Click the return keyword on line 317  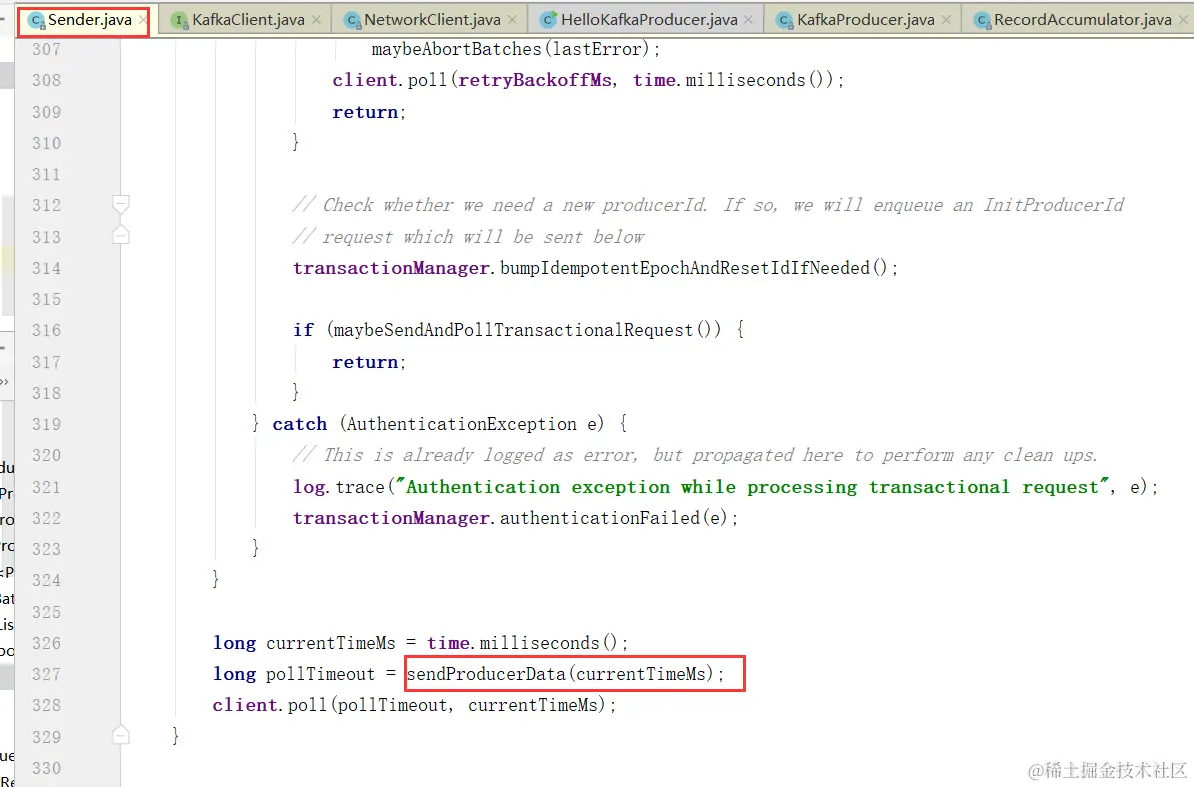pyautogui.click(x=365, y=362)
